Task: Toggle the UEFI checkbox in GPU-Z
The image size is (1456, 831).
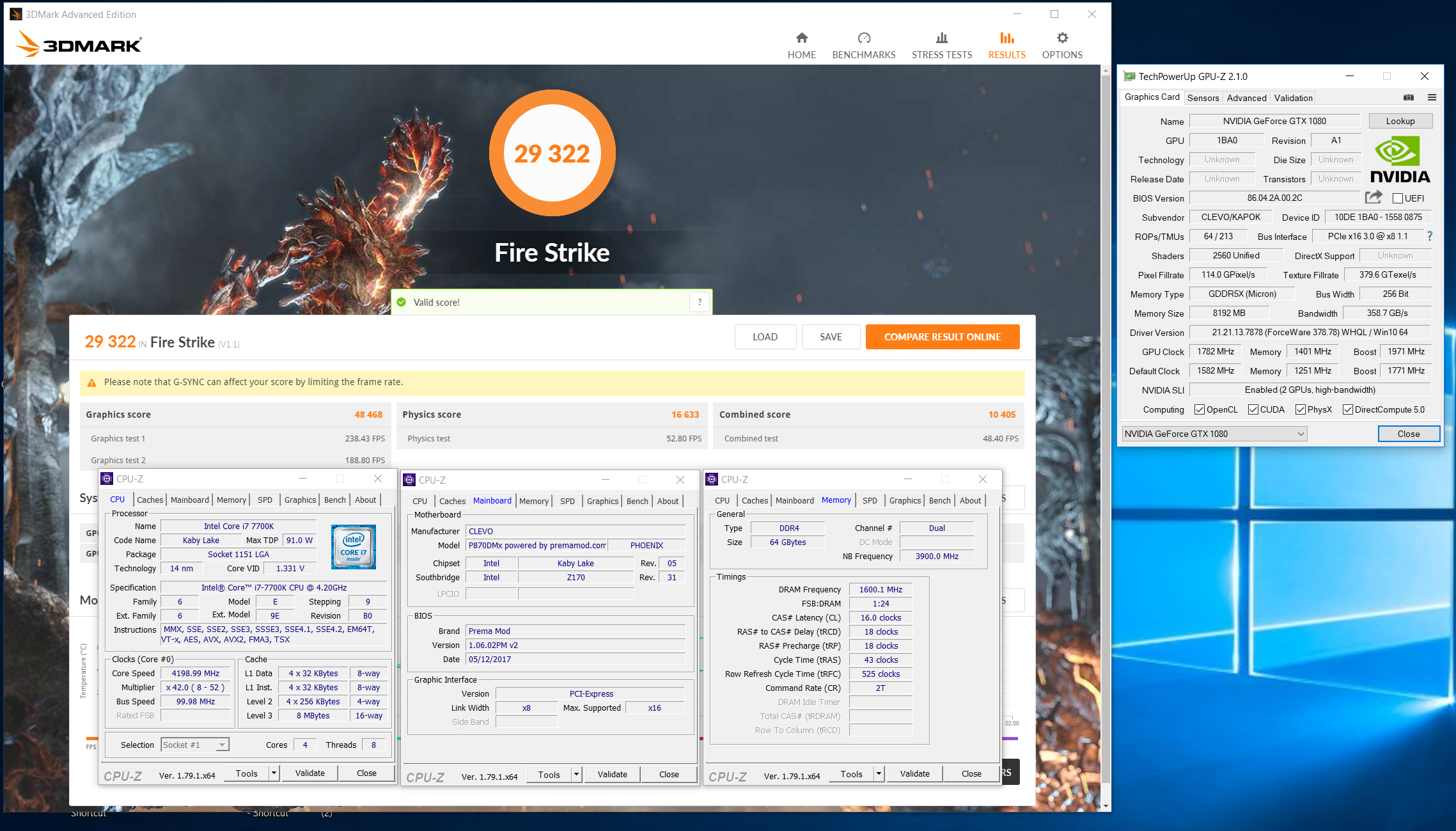Action: pyautogui.click(x=1397, y=198)
